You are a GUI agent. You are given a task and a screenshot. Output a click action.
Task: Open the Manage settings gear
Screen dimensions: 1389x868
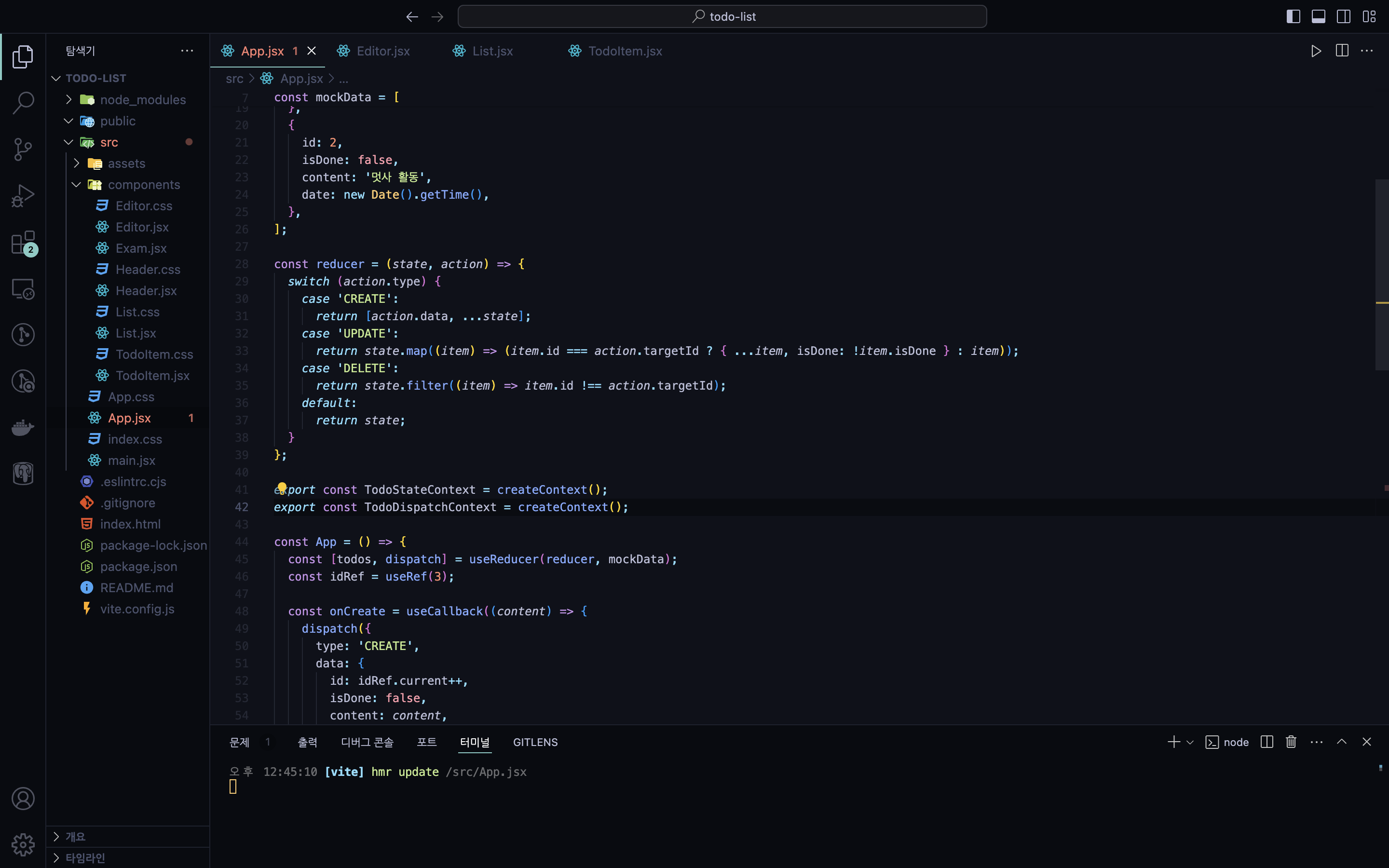(23, 844)
